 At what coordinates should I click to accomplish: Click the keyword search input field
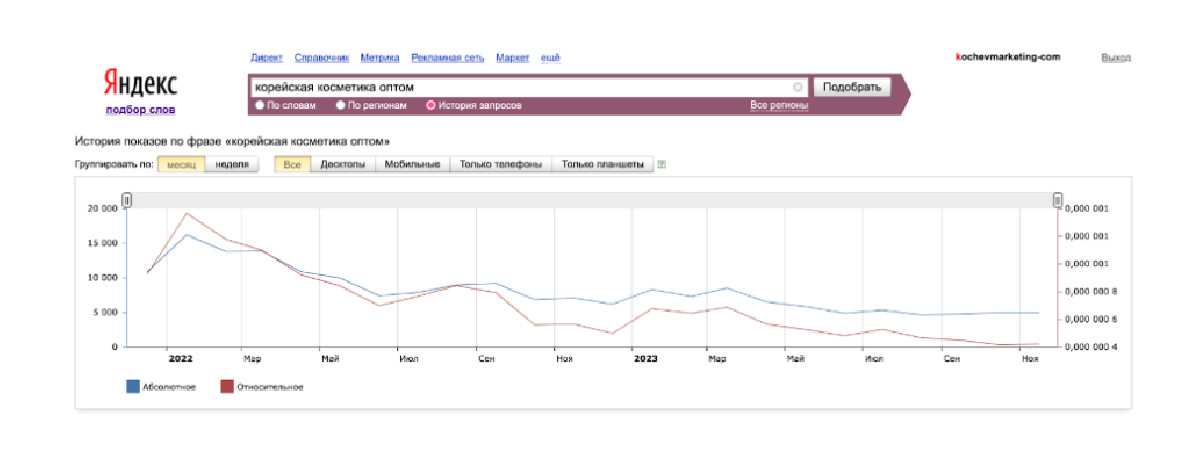click(520, 87)
